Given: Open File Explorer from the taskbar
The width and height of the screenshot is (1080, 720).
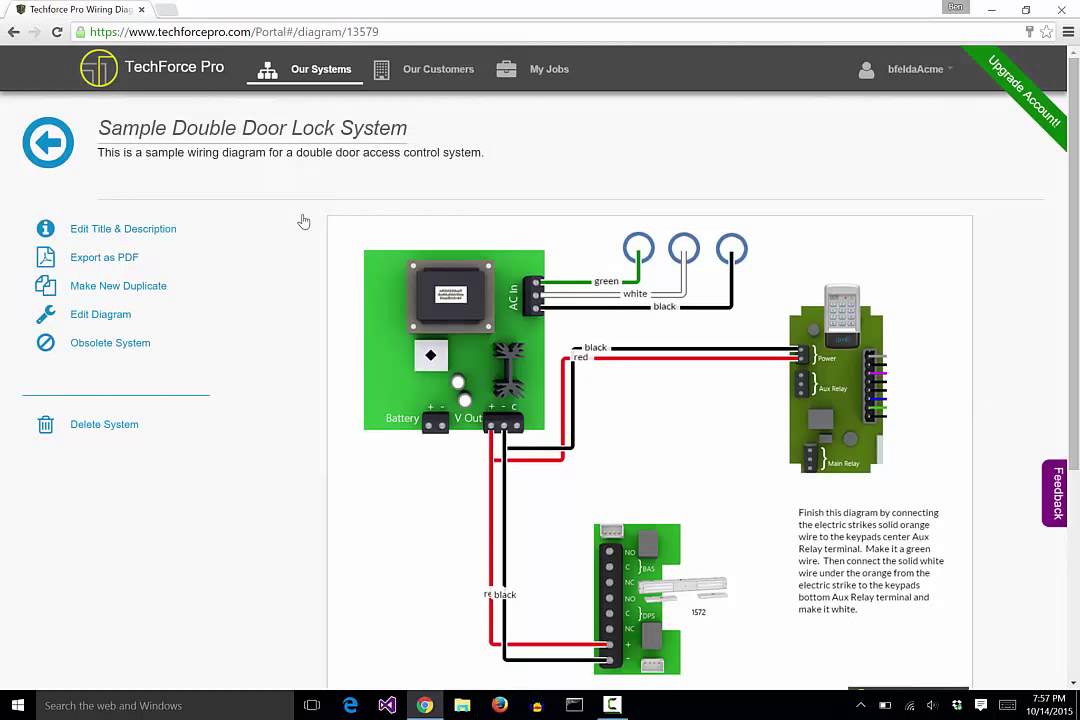Looking at the screenshot, I should [462, 705].
